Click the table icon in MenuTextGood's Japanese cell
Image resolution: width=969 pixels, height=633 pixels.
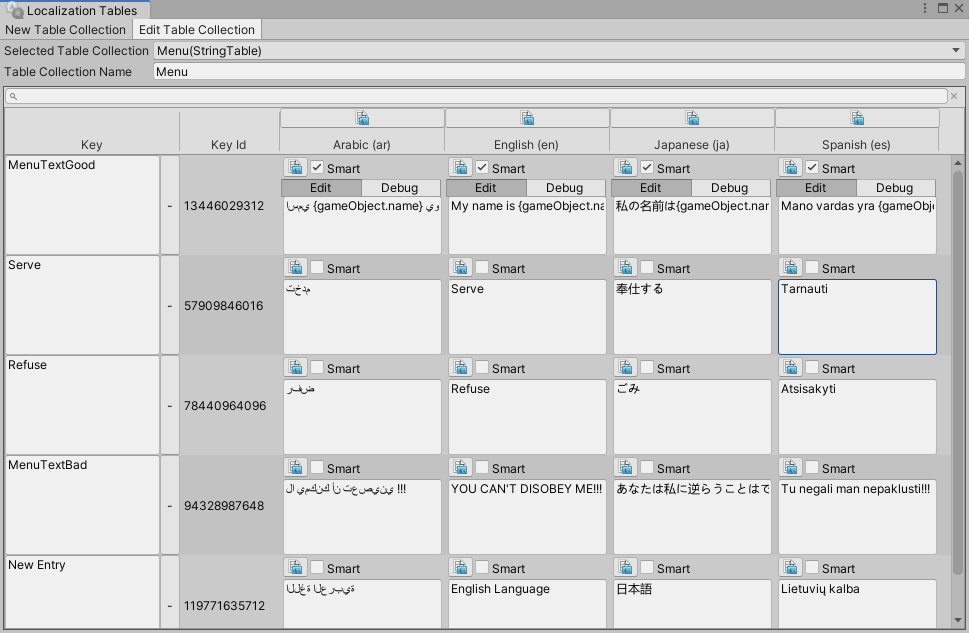(x=625, y=166)
